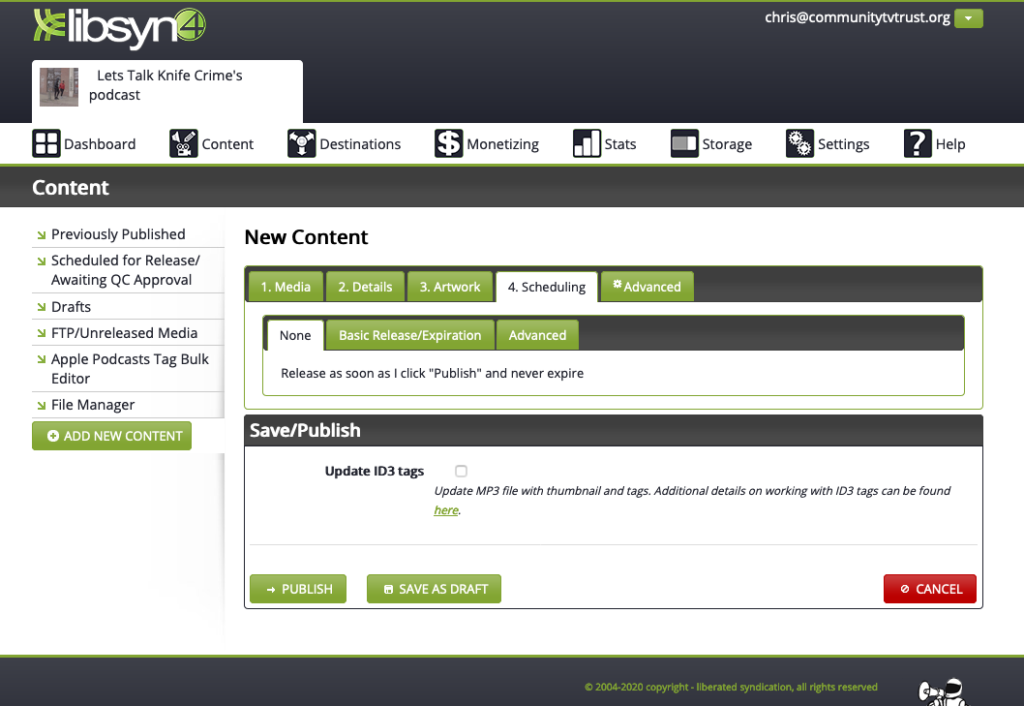Open the account dropdown arrow
Screen dimensions: 1024x706
coord(968,18)
